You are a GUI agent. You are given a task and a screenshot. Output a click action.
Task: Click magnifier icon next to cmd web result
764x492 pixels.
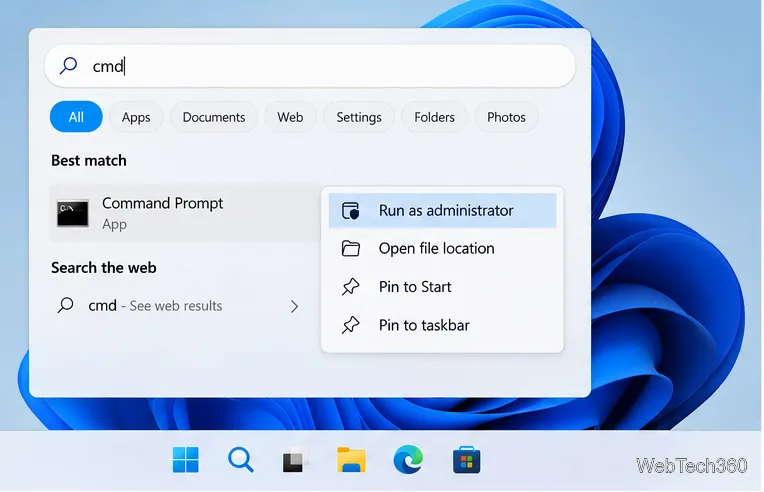[x=66, y=305]
